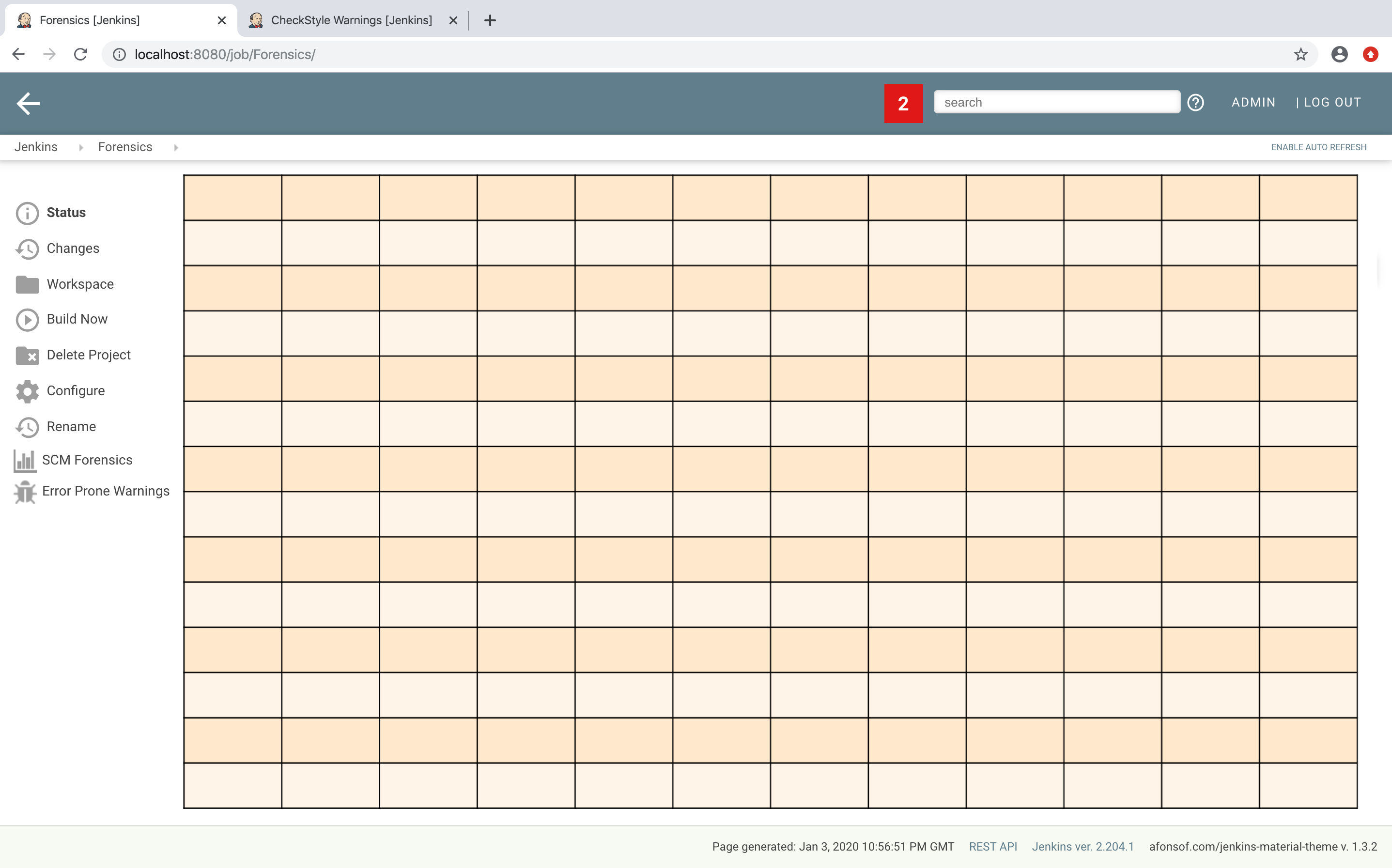Click the SCM Forensics icon in sidebar

[24, 459]
